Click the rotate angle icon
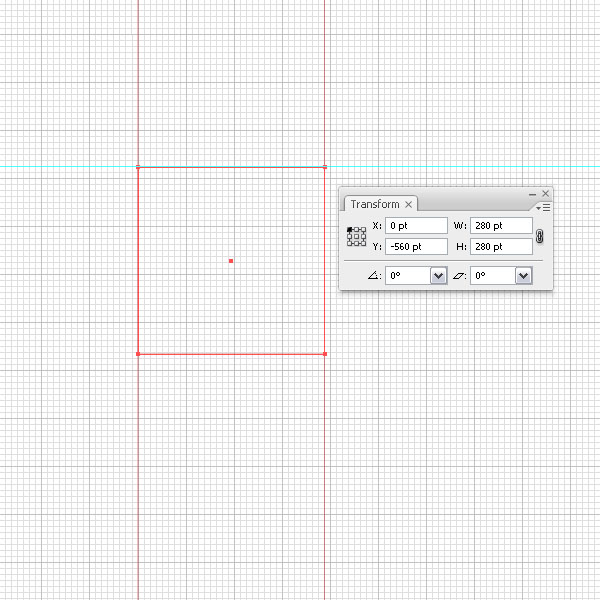600x600 pixels. (x=374, y=275)
